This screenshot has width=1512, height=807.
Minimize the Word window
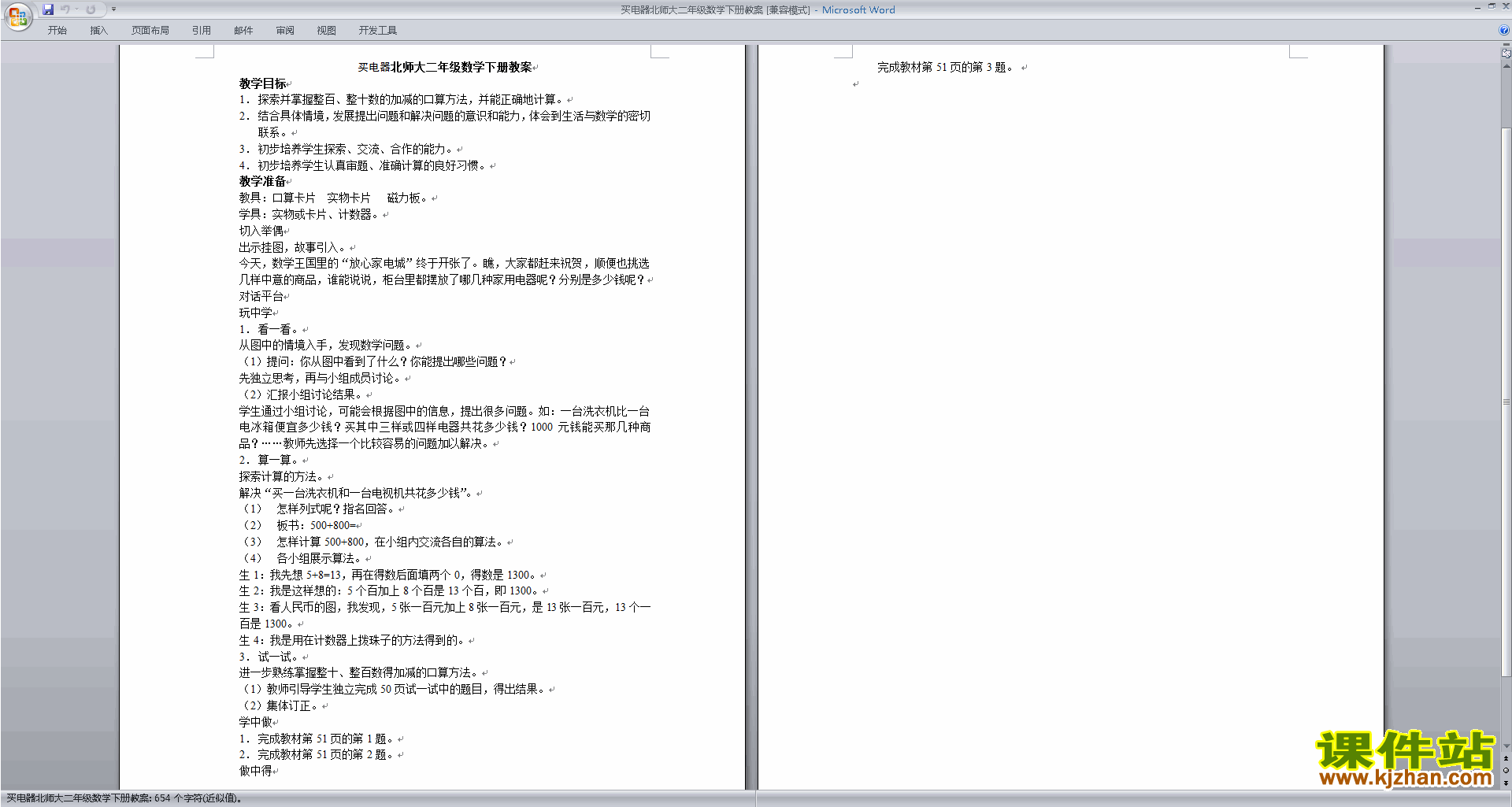pos(1477,7)
